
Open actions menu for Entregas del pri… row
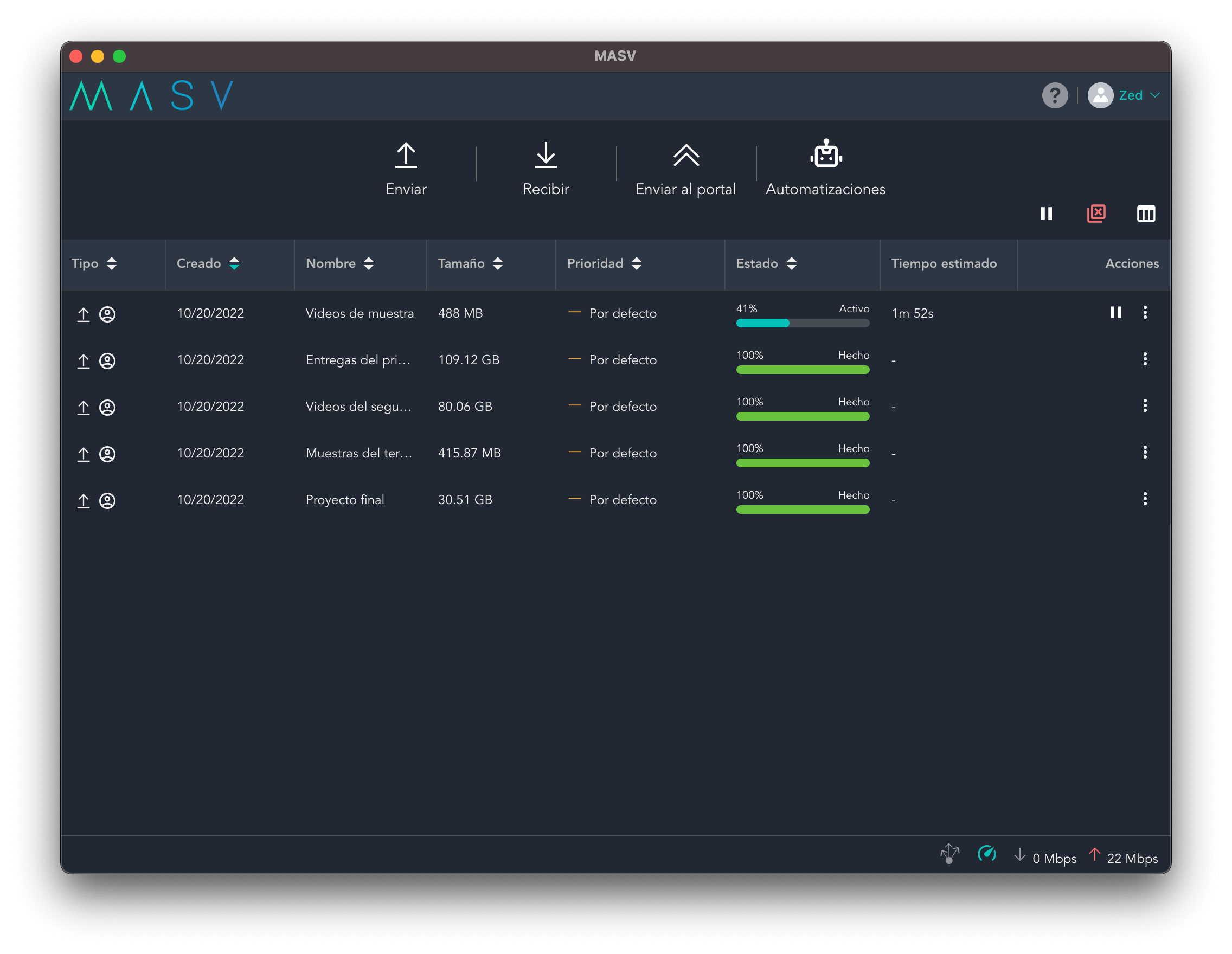coord(1145,359)
